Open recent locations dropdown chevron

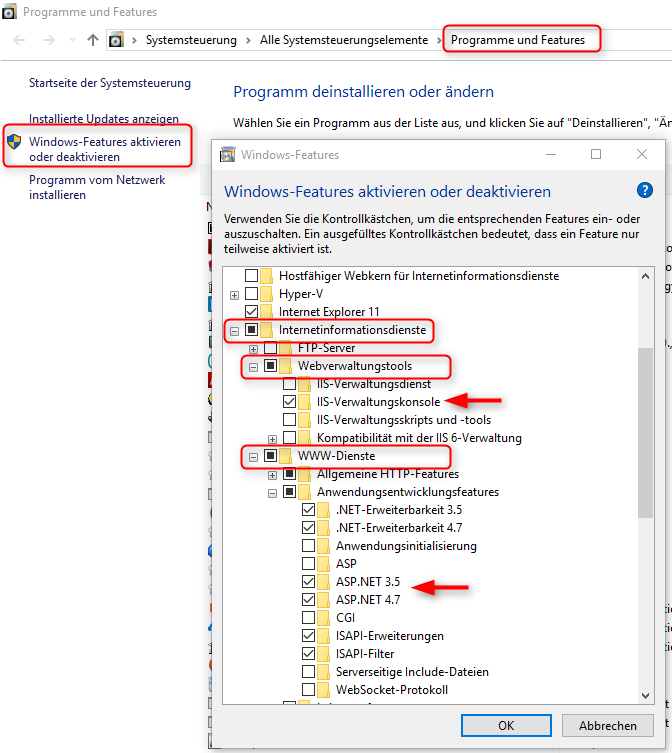(73, 40)
